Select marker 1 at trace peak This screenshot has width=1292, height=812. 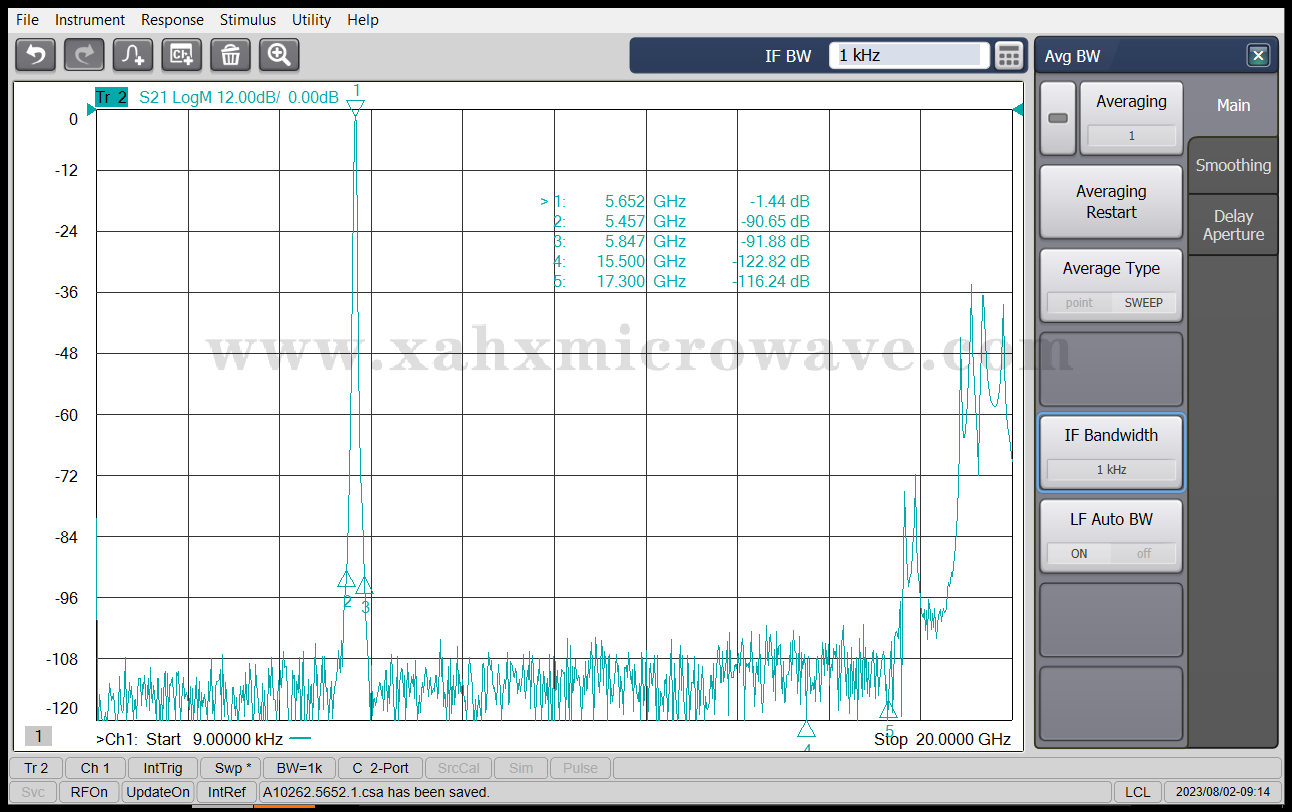(356, 106)
